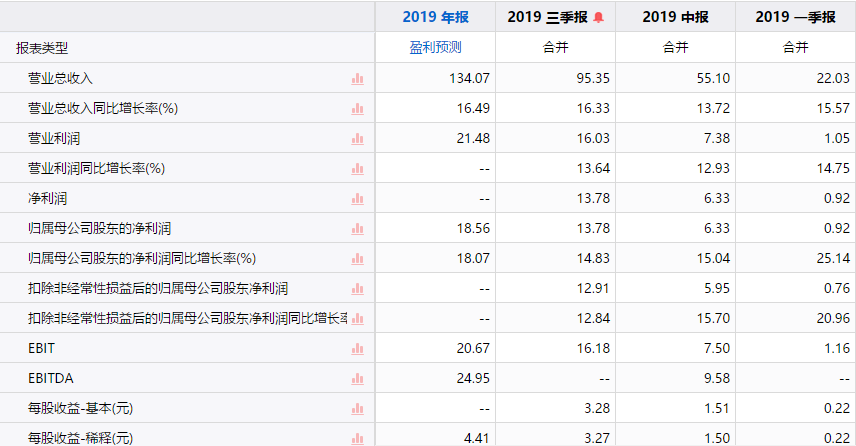The image size is (856, 446).
Task: Open chart icon for 归属母公司股东的净利润 row
Action: coord(358,229)
